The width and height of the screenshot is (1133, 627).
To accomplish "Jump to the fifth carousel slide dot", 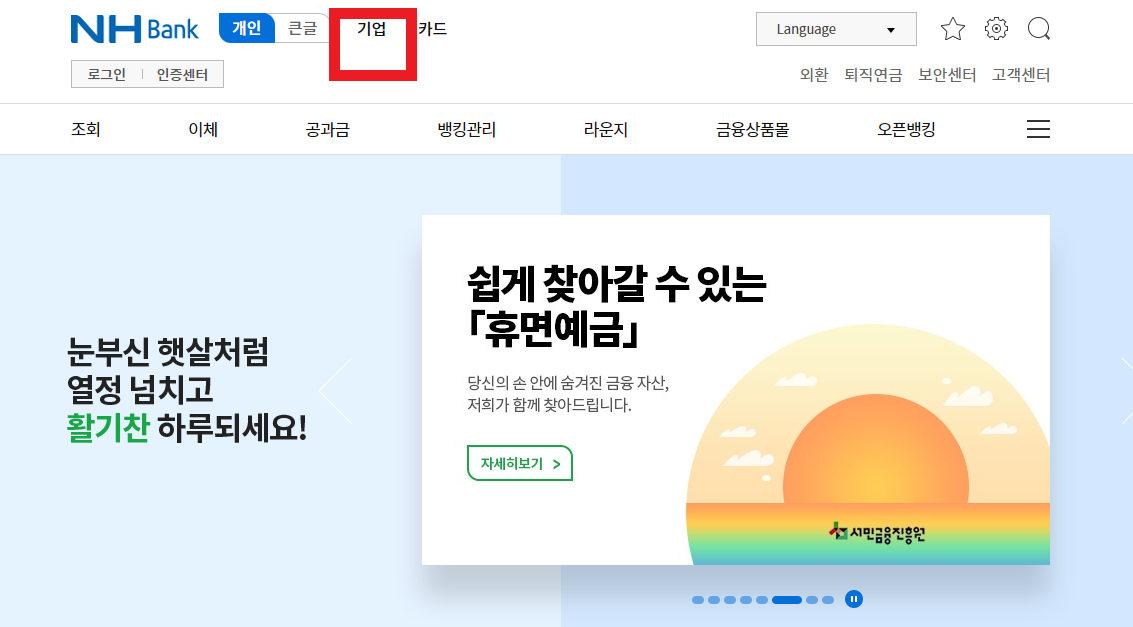I will click(762, 599).
